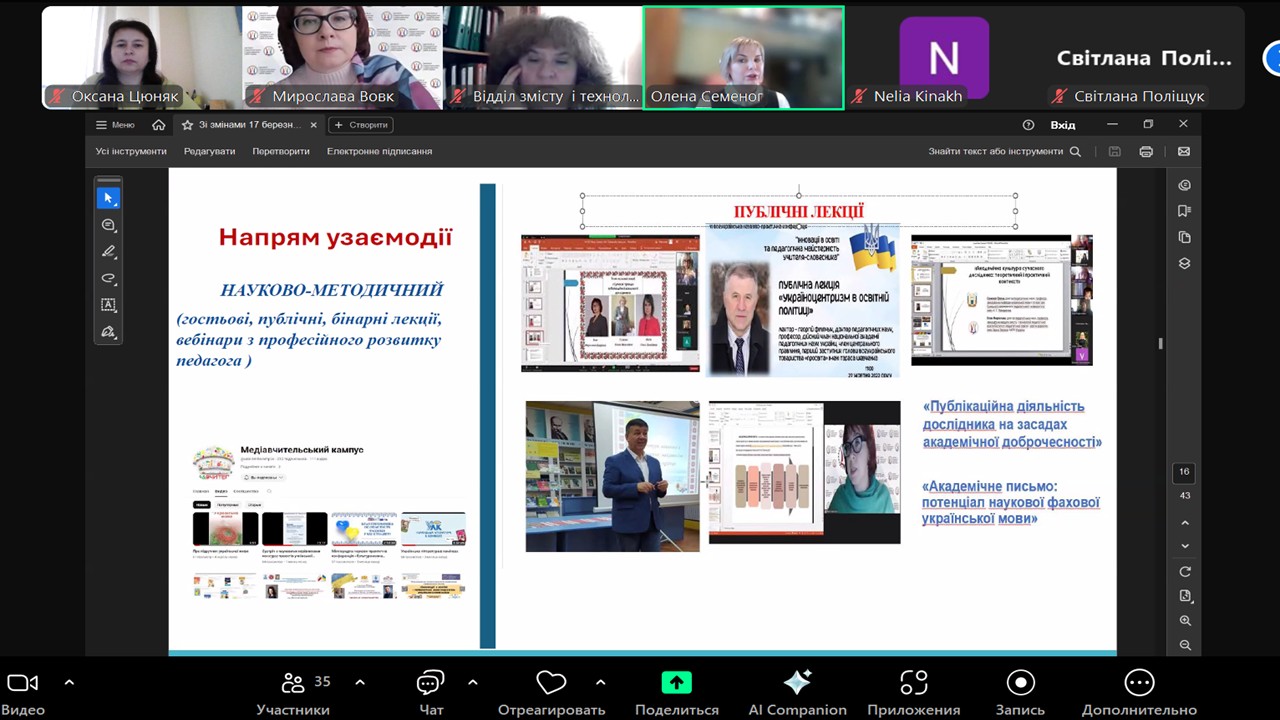Screen dimensions: 1280x720
Task: Expand the video options arrow beside Видео
Action: coord(69,683)
